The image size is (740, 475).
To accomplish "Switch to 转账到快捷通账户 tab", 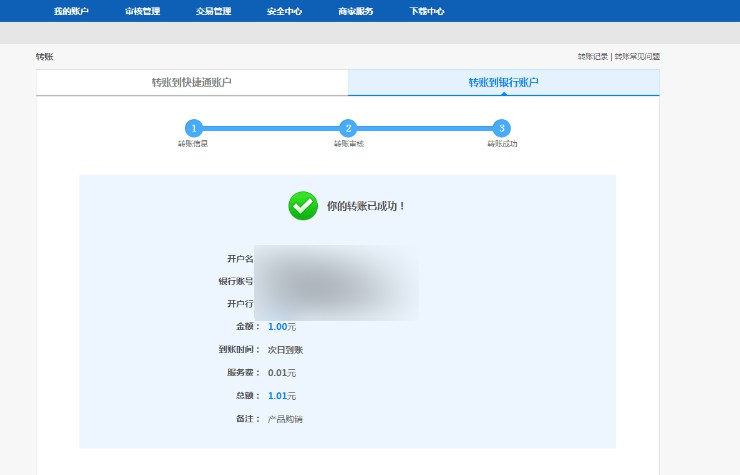I will [x=192, y=82].
